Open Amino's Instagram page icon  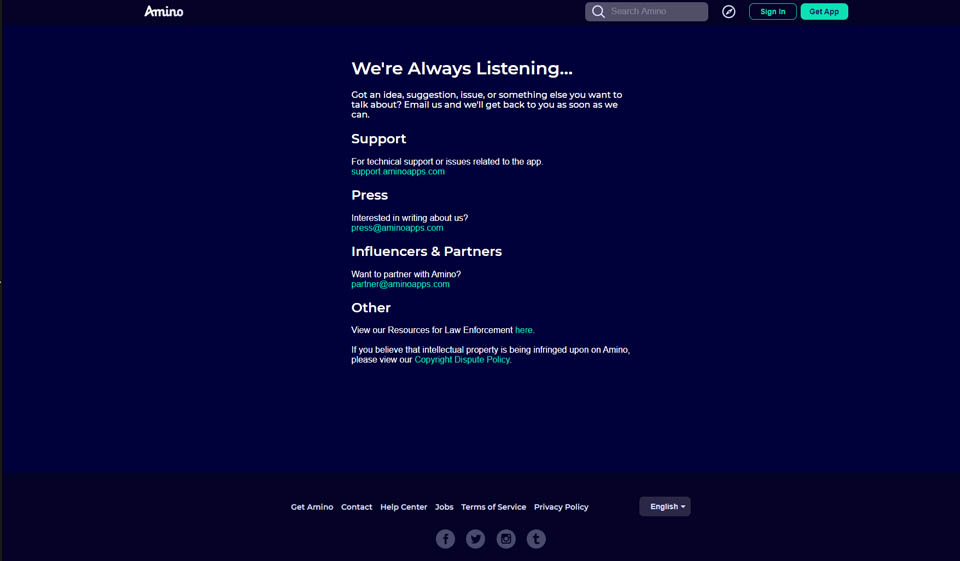click(506, 539)
